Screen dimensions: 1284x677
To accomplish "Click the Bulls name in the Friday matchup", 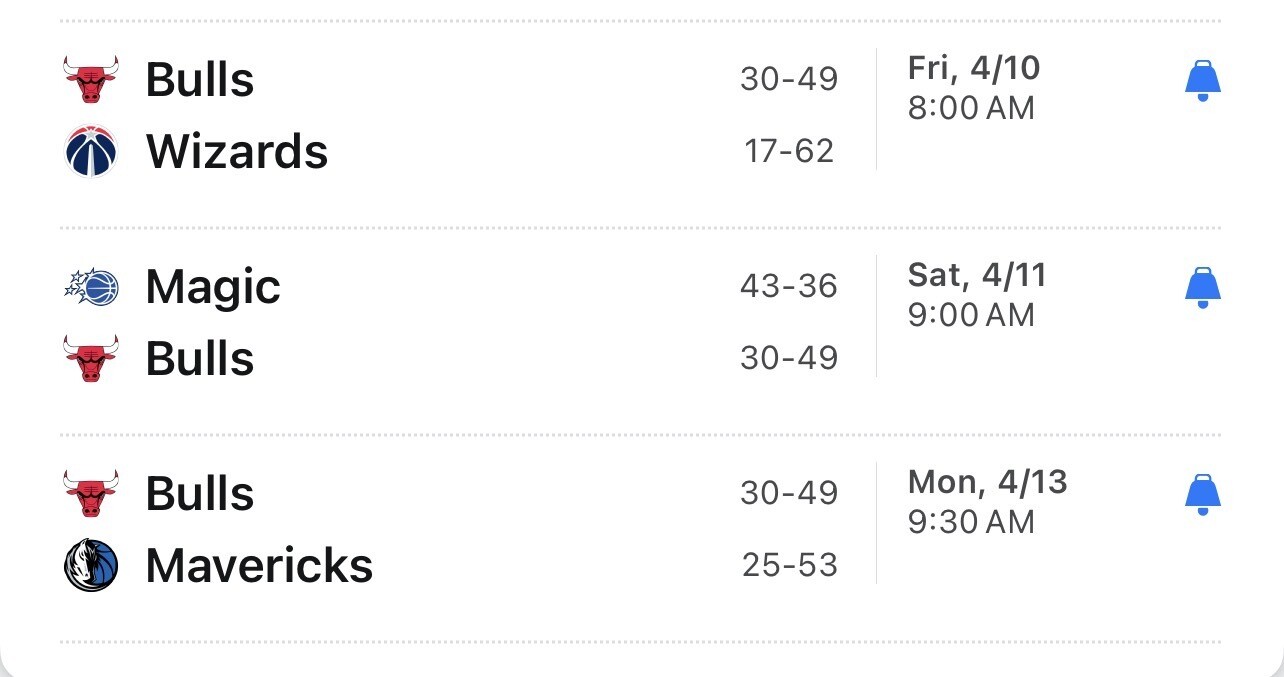I will (200, 79).
